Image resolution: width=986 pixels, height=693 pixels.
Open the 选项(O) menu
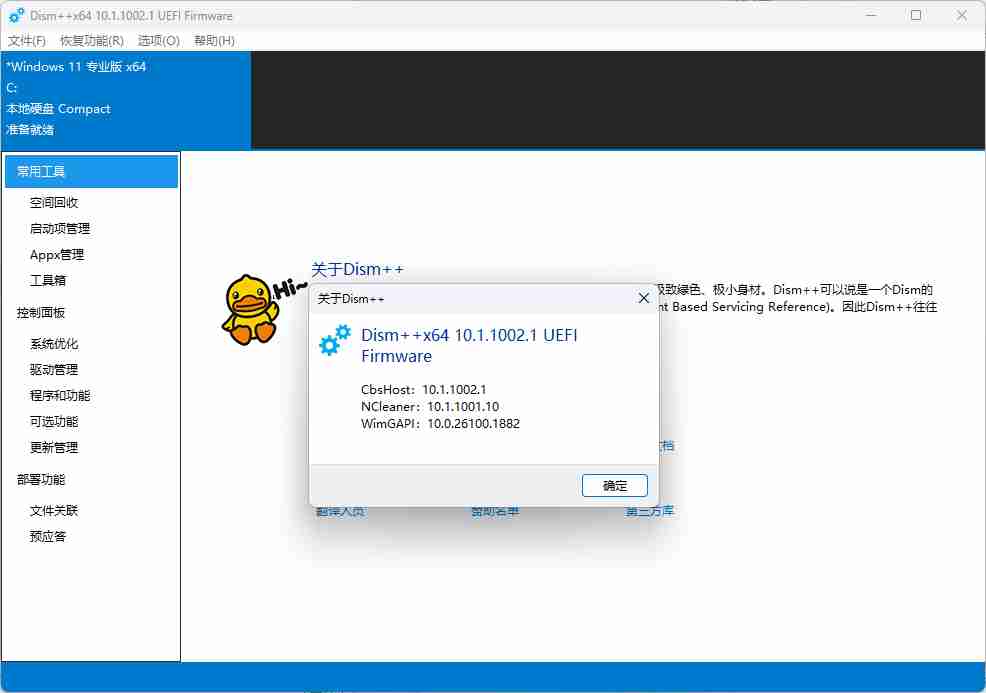click(x=158, y=41)
